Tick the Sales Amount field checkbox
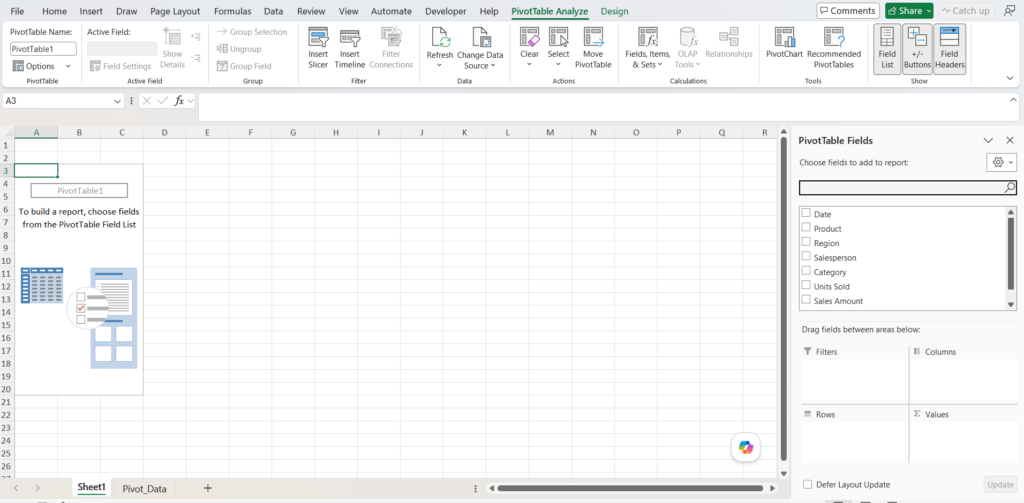 click(x=806, y=300)
